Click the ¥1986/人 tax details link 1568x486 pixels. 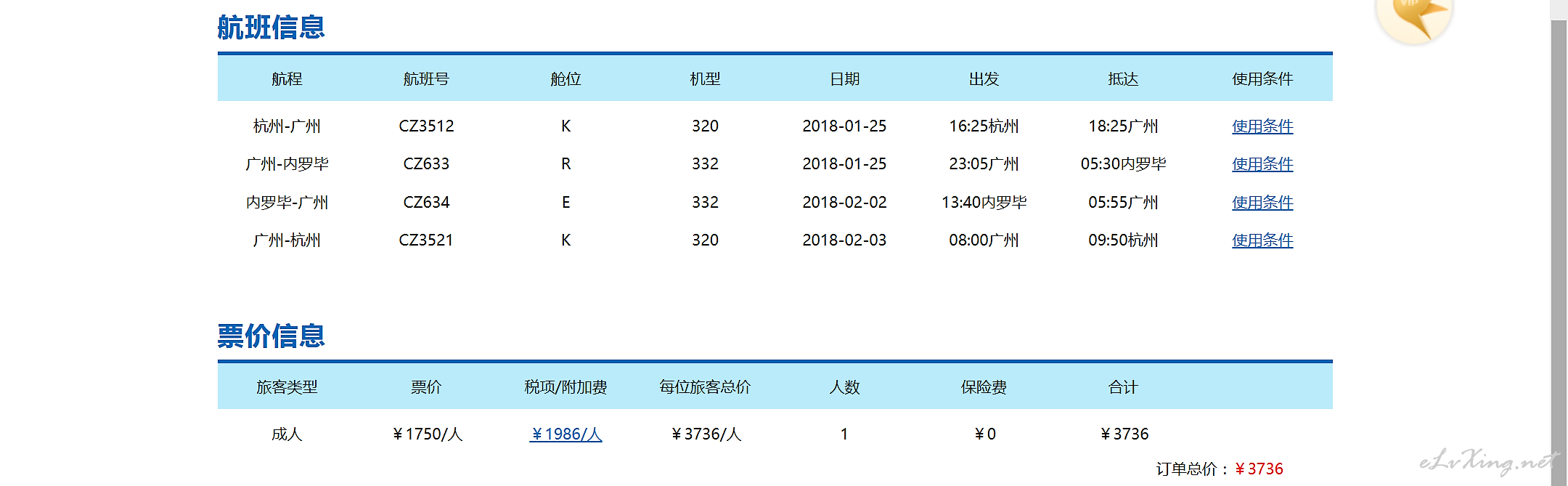565,434
